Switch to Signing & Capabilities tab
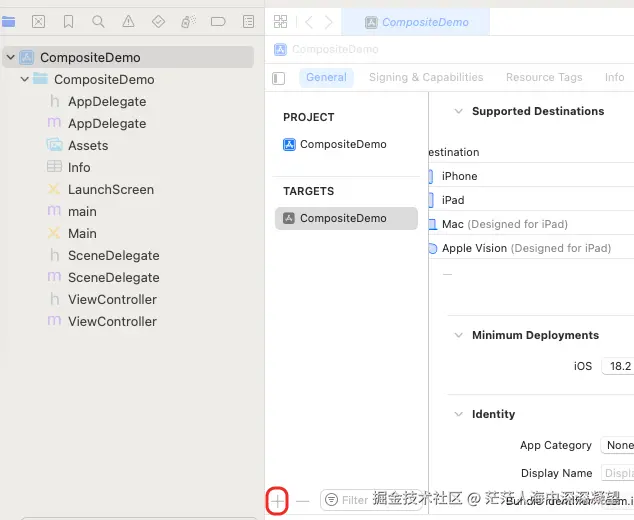 click(426, 77)
